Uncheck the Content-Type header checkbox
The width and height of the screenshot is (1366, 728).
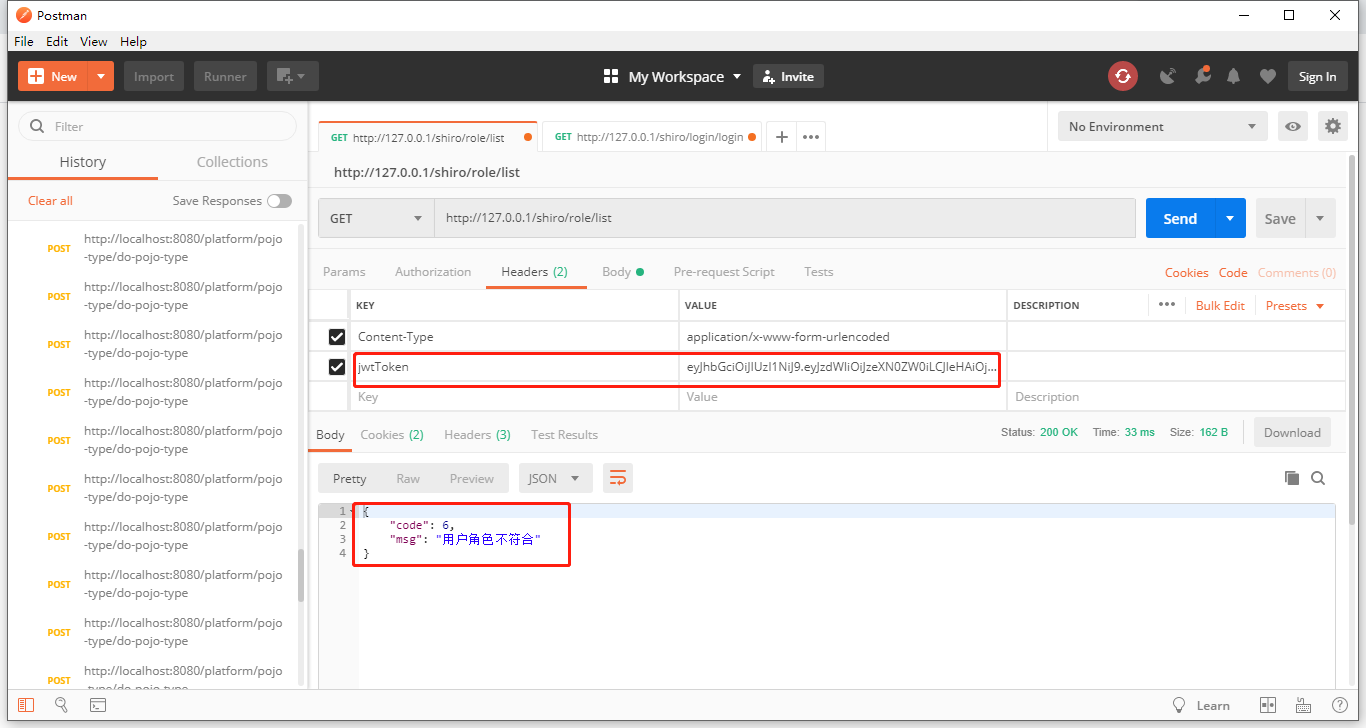(337, 337)
